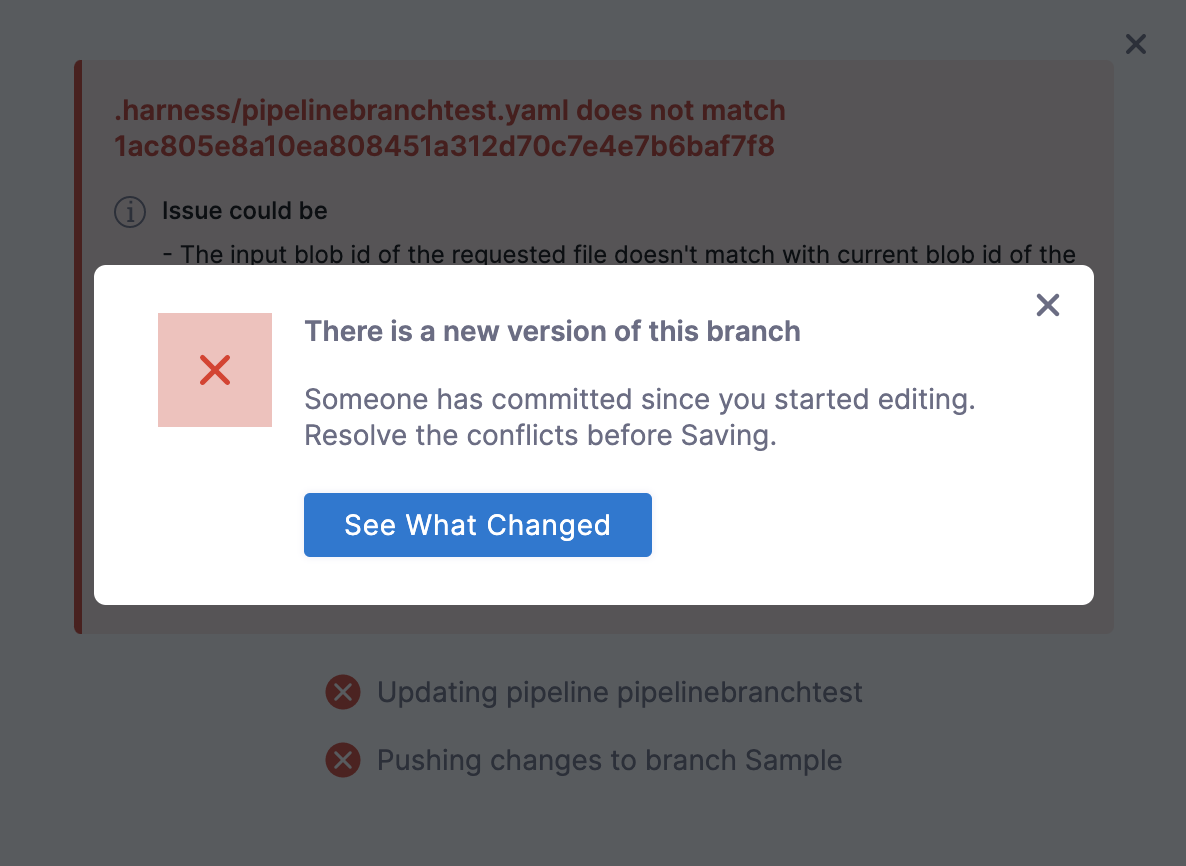Image resolution: width=1186 pixels, height=866 pixels.
Task: Click 'Updating pipeline pipelinebranchtest' status text
Action: [x=619, y=692]
